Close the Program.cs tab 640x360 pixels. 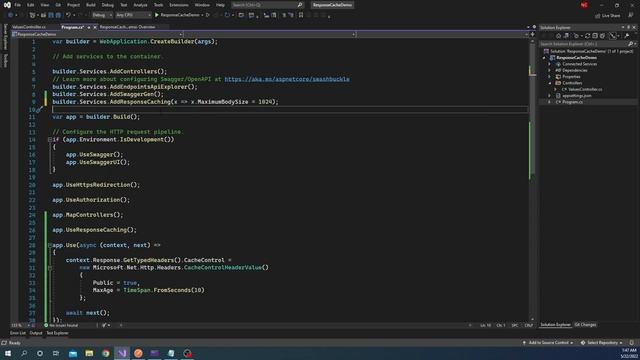(x=95, y=27)
